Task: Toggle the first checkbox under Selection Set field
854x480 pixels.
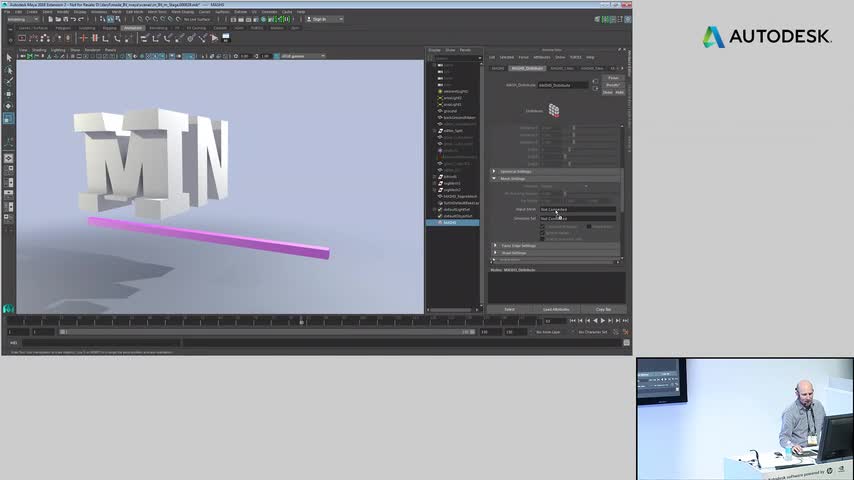Action: pyautogui.click(x=542, y=227)
